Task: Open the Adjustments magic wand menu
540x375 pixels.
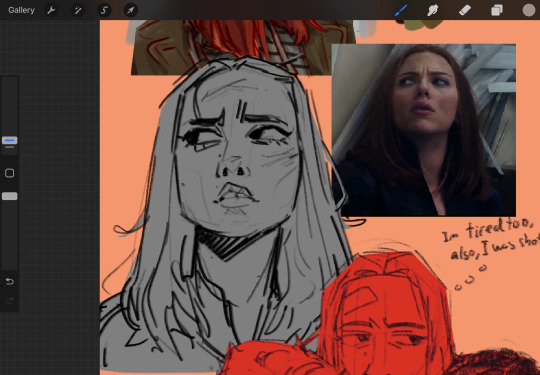Action: [x=77, y=10]
